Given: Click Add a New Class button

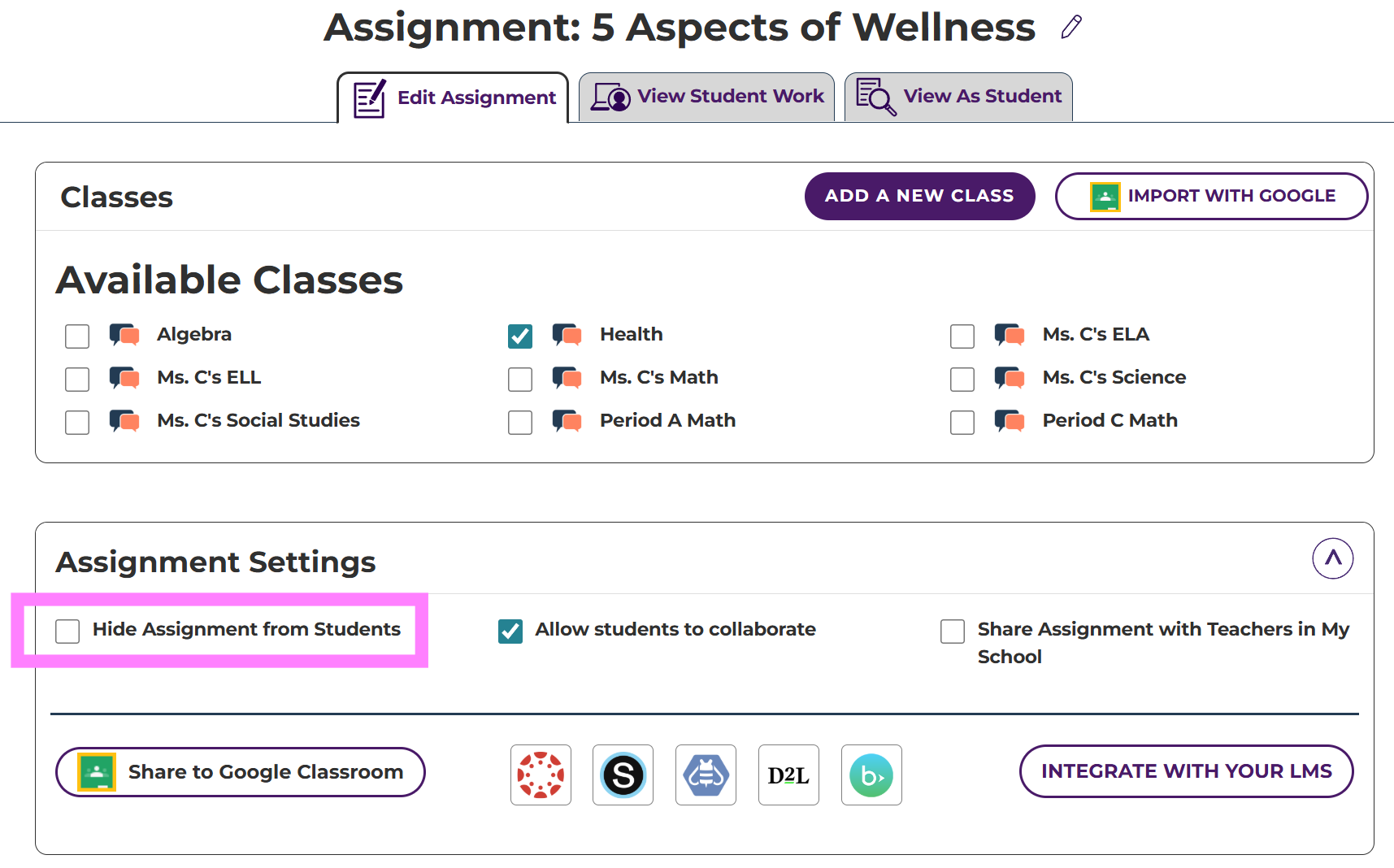Looking at the screenshot, I should click(919, 196).
